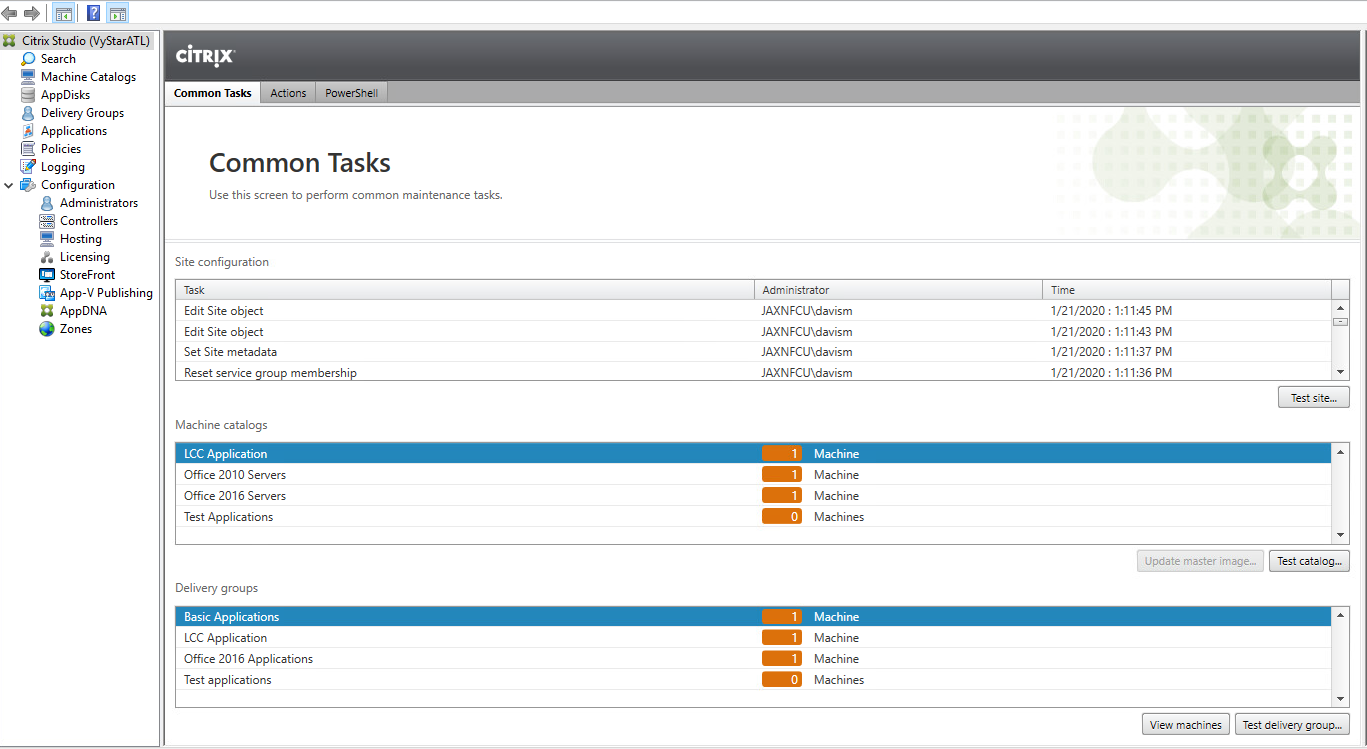Click the Applications node icon
1367x749 pixels.
click(28, 131)
